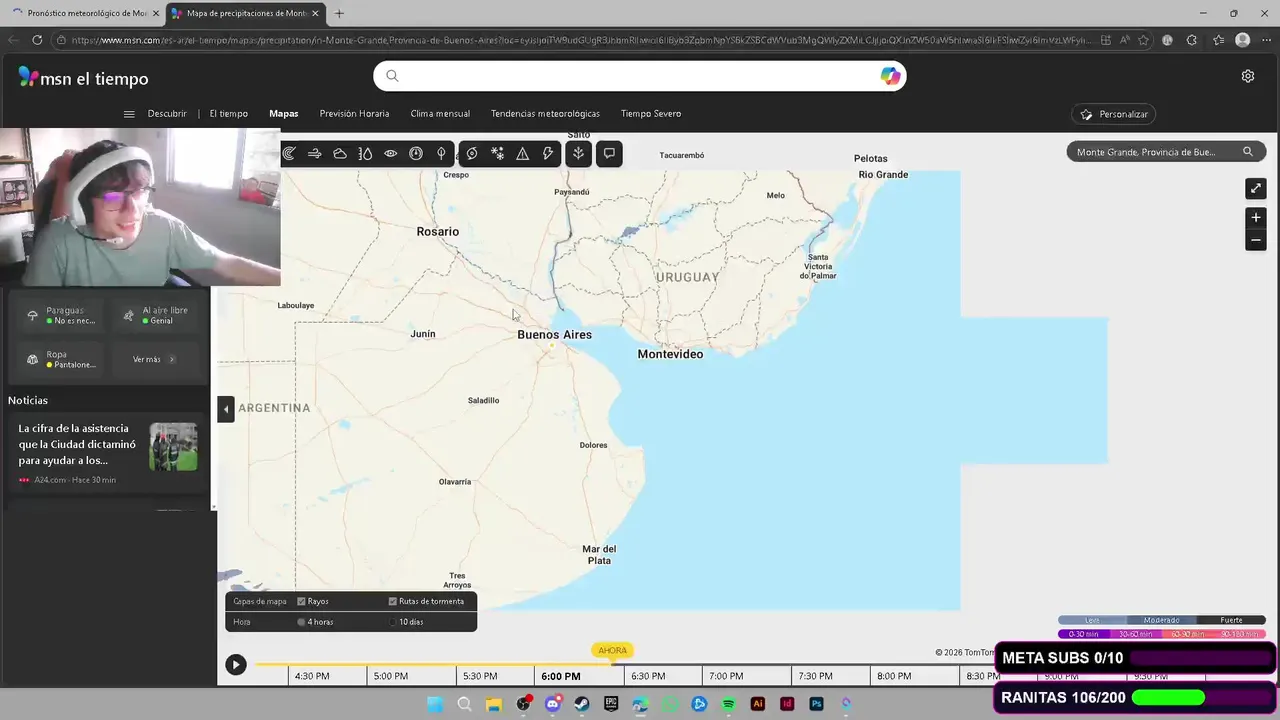Image resolution: width=1280 pixels, height=720 pixels.
Task: Toggle the Rutas de tormenta checkbox
Action: coord(392,601)
